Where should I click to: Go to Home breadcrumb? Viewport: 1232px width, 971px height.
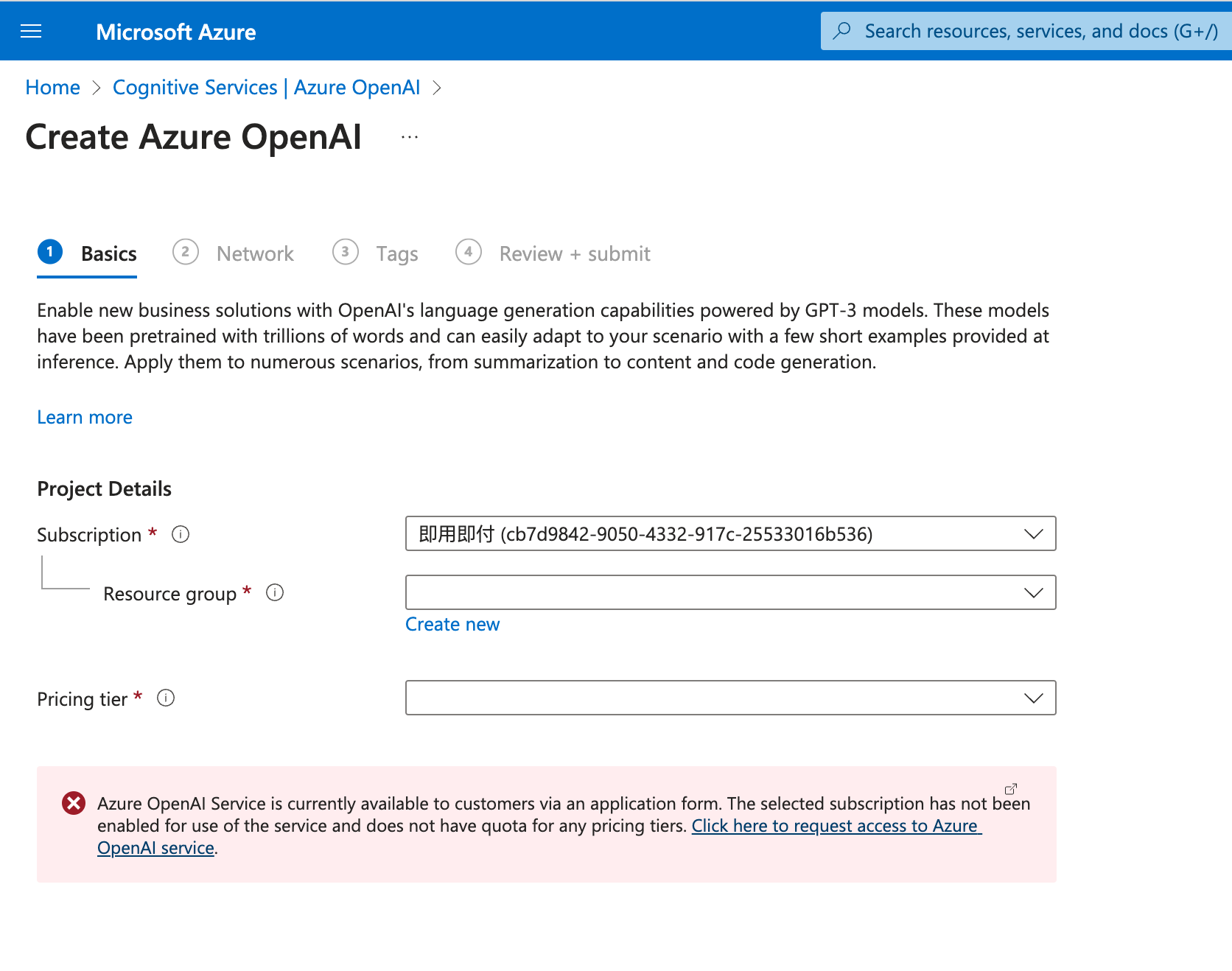[x=53, y=88]
